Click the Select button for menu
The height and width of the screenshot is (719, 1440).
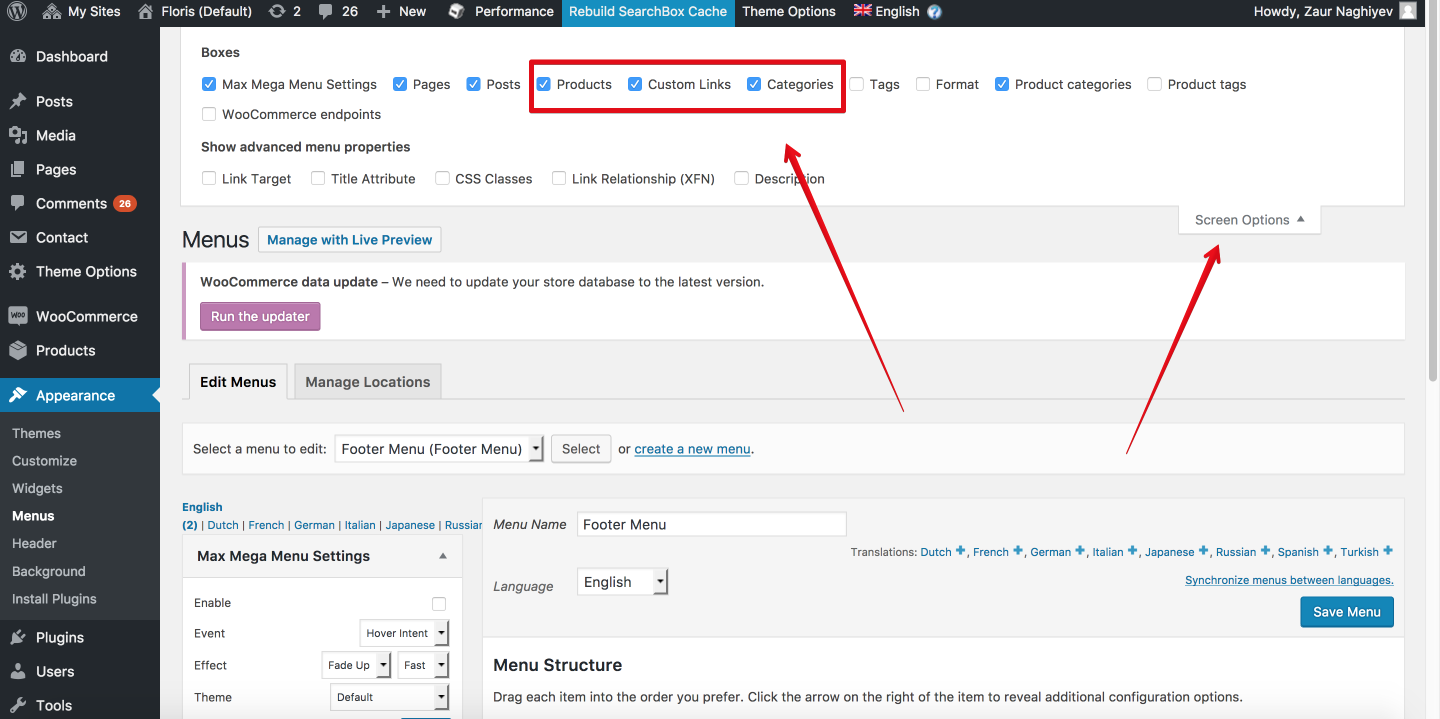tap(581, 449)
